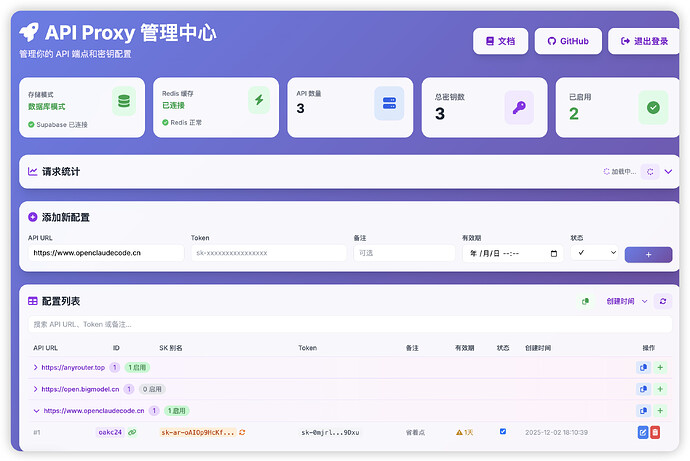Viewport: 690px width, 461px height.
Task: Open the calendar picker in 有效期 field
Action: [554, 253]
